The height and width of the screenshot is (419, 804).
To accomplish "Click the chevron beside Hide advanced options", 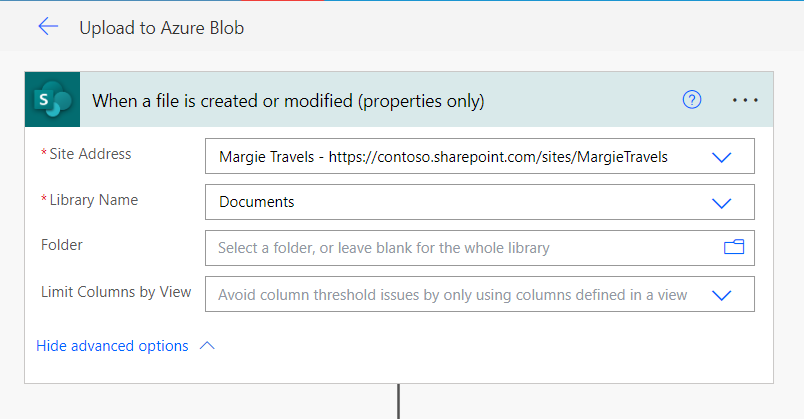I will coord(207,346).
